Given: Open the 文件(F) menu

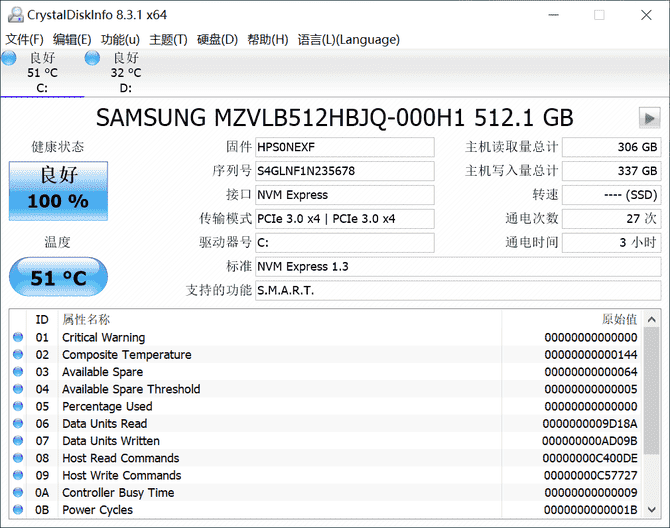Looking at the screenshot, I should [24, 39].
